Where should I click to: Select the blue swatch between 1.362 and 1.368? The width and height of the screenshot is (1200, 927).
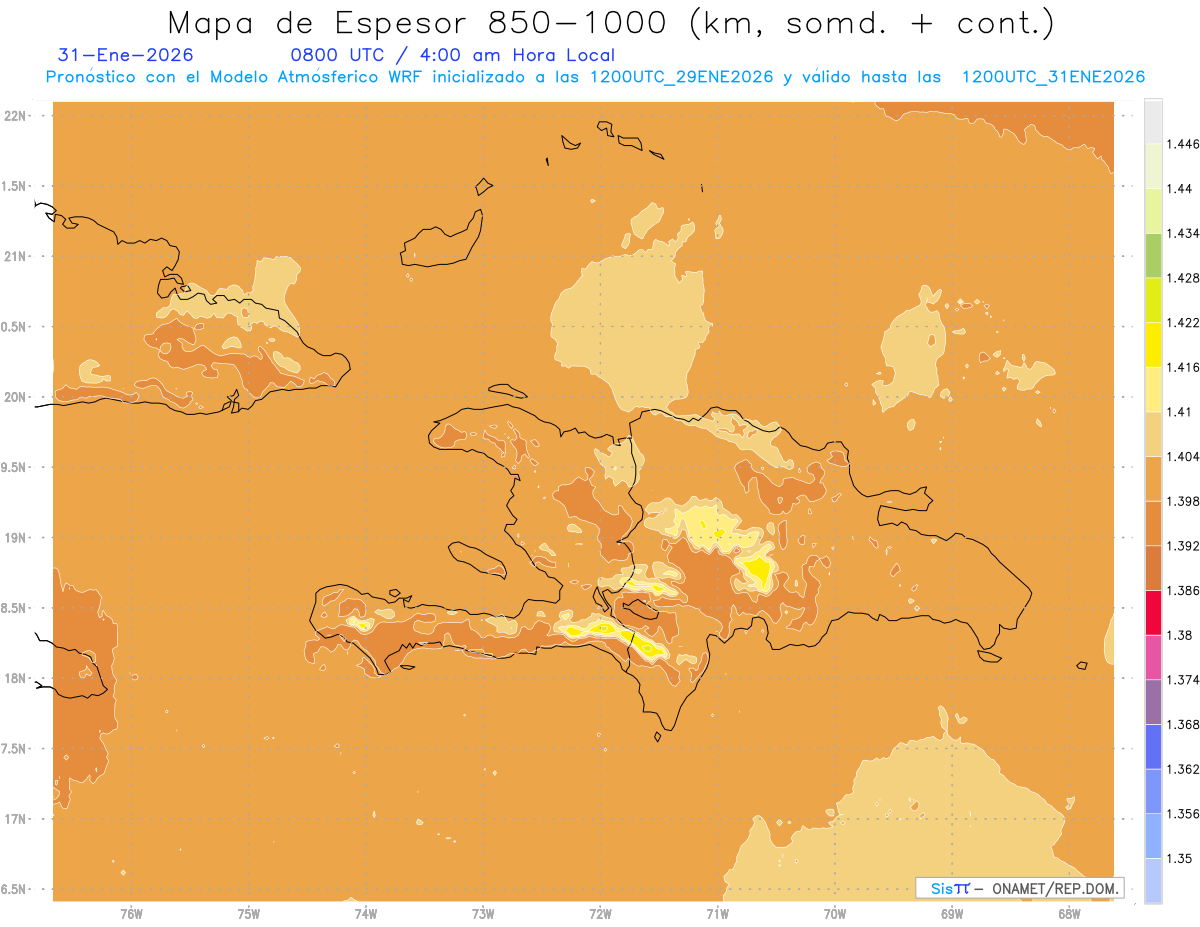tap(1153, 746)
